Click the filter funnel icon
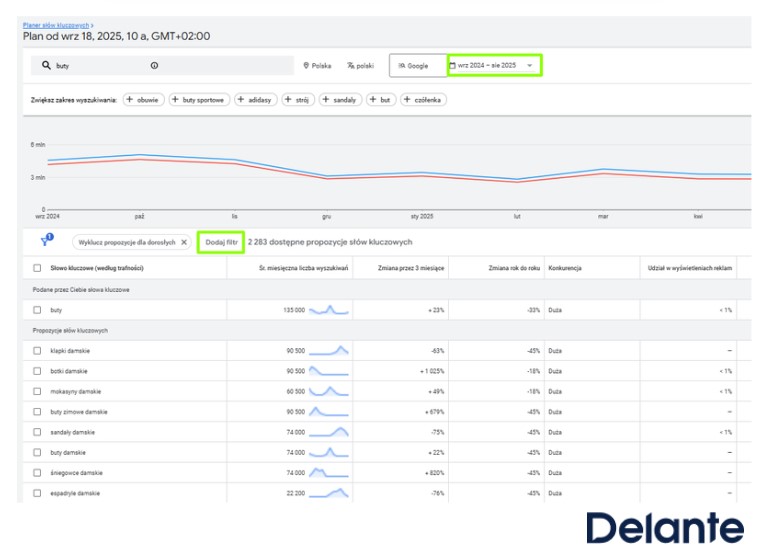 coord(46,241)
